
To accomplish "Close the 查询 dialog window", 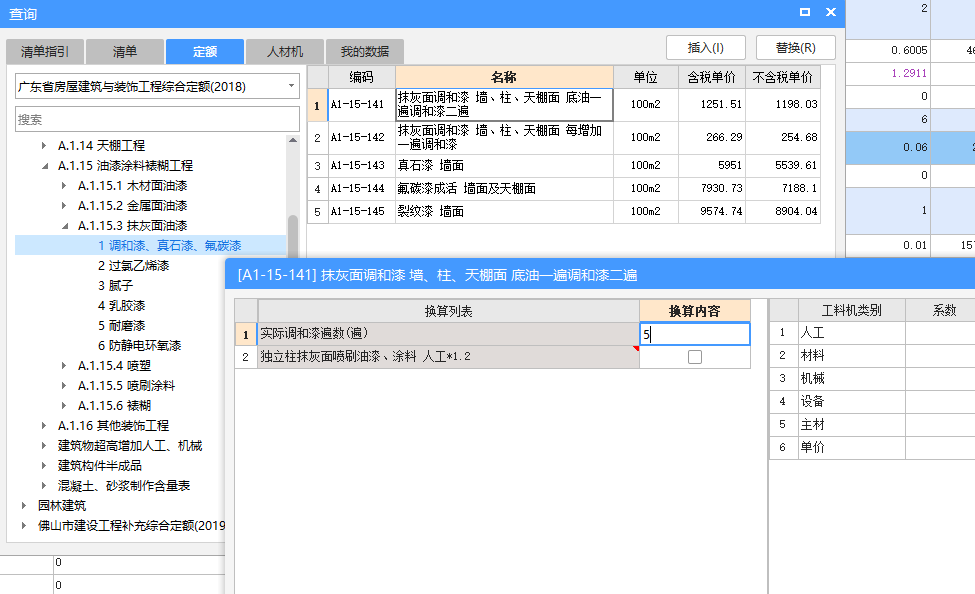I will [x=831, y=12].
